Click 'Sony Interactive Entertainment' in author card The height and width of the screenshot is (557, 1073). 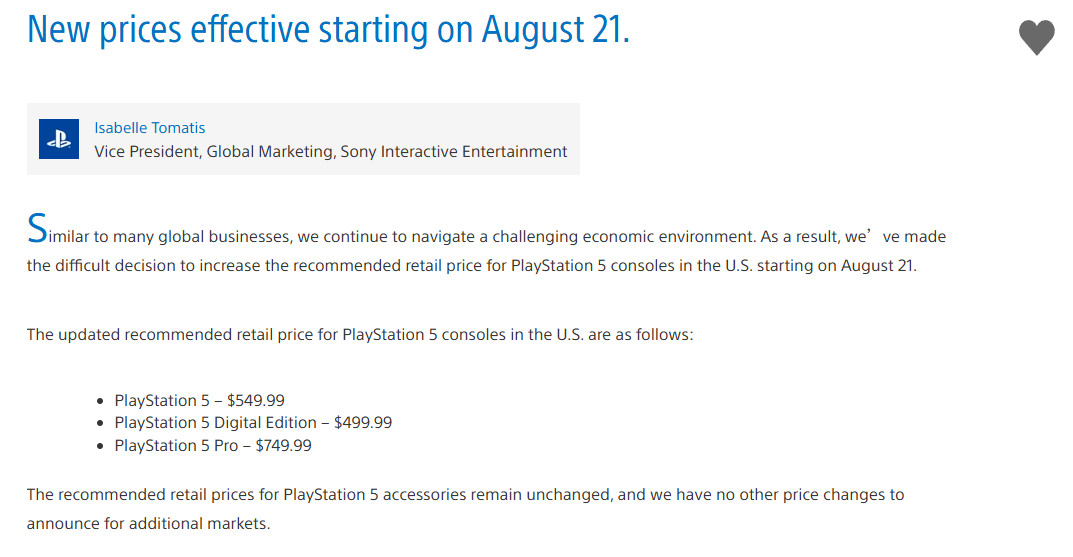[x=454, y=151]
